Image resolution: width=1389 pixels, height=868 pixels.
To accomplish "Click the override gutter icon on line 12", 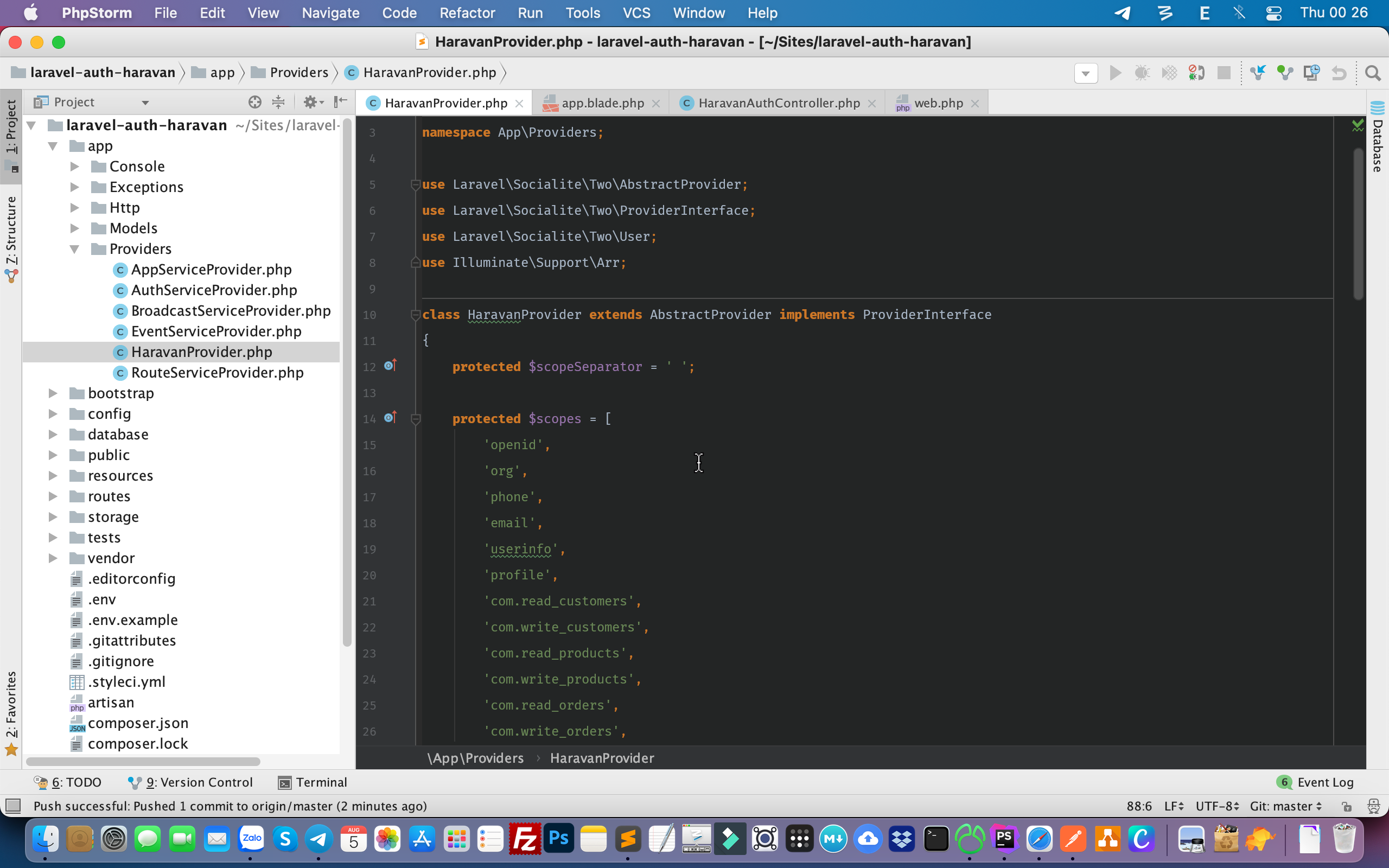I will pos(390,366).
